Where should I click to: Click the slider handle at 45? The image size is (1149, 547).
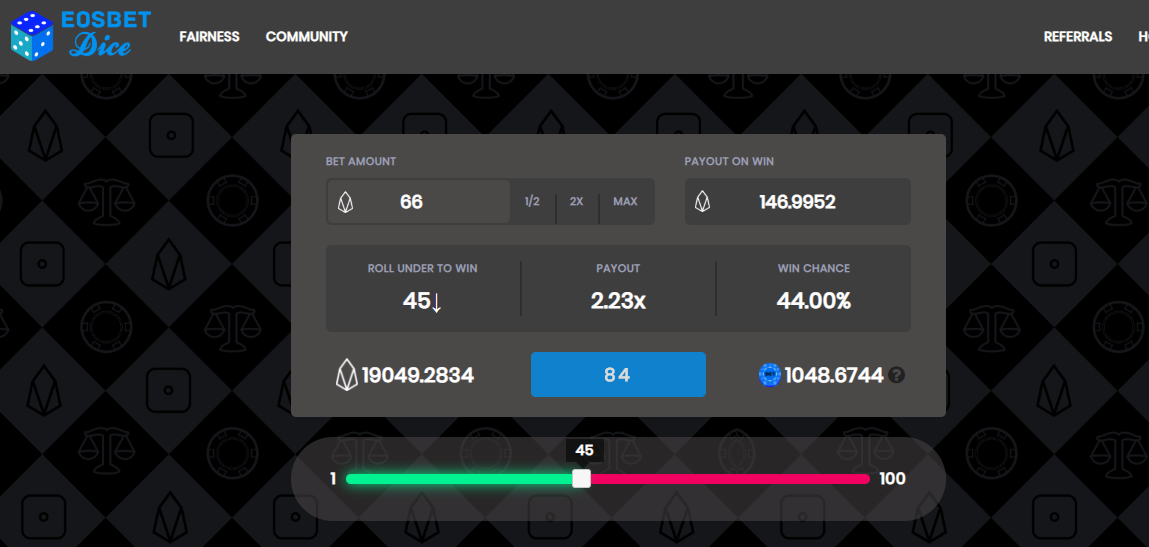tap(582, 479)
